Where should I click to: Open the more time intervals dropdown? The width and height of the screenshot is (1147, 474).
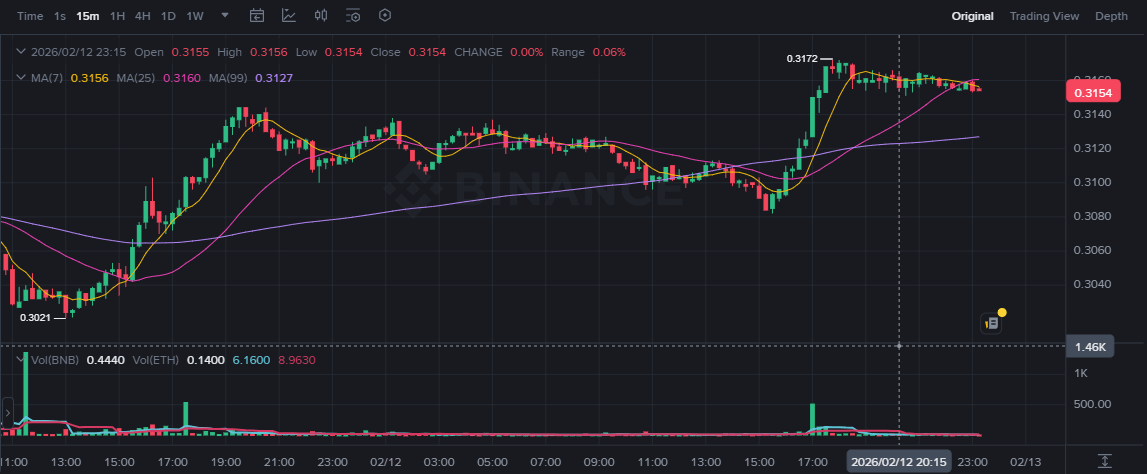point(224,16)
